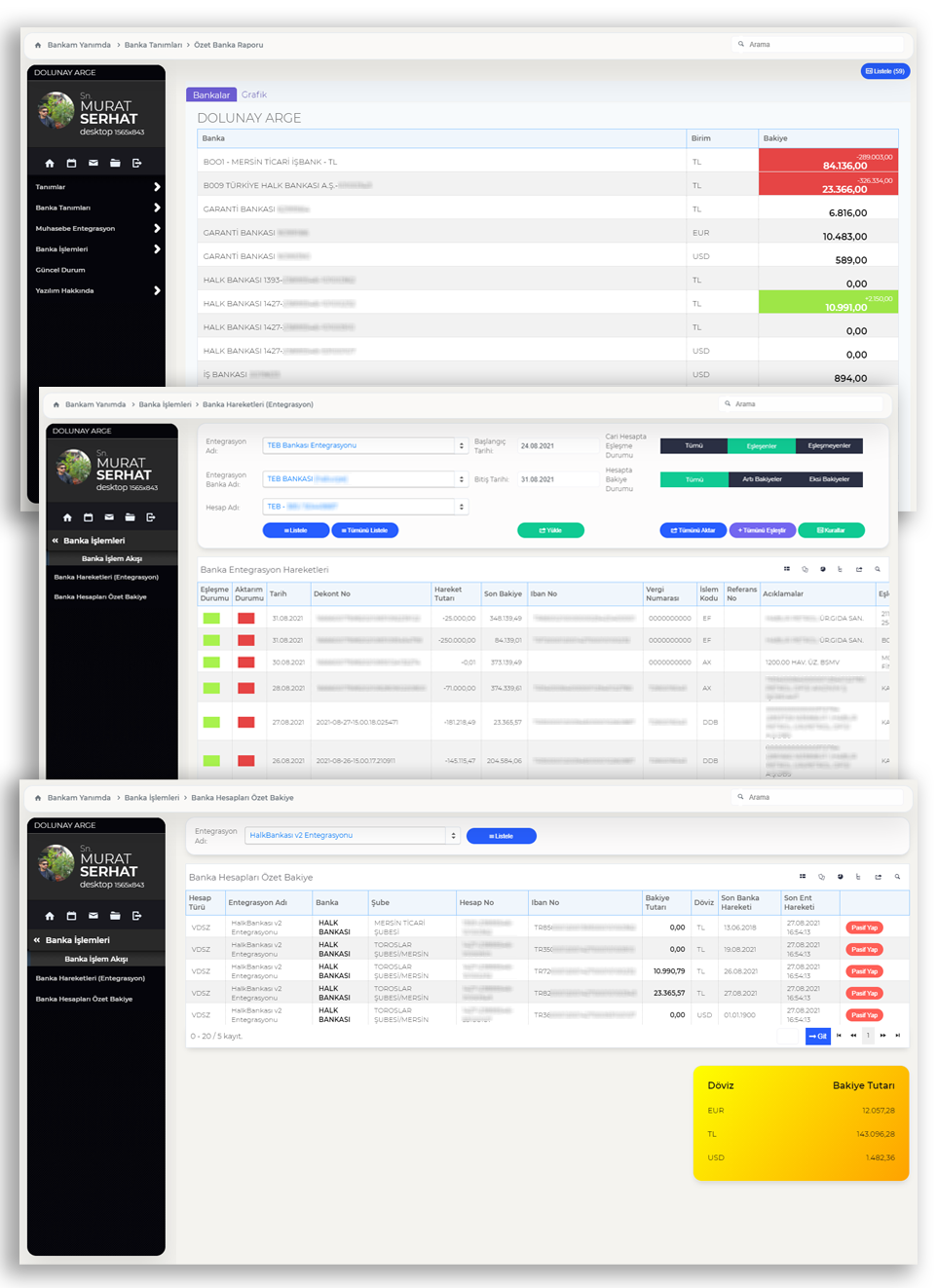Switch to the Bankalar tab
Screen dimensions: 937x1288
pos(210,95)
